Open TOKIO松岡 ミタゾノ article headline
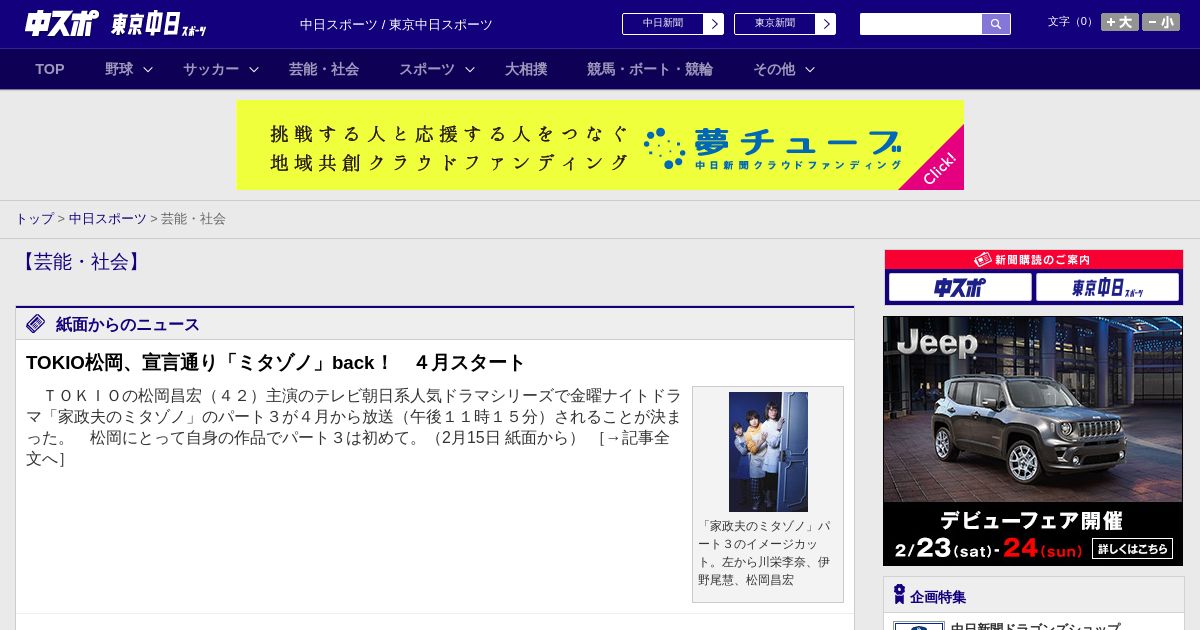1200x630 pixels. 276,363
